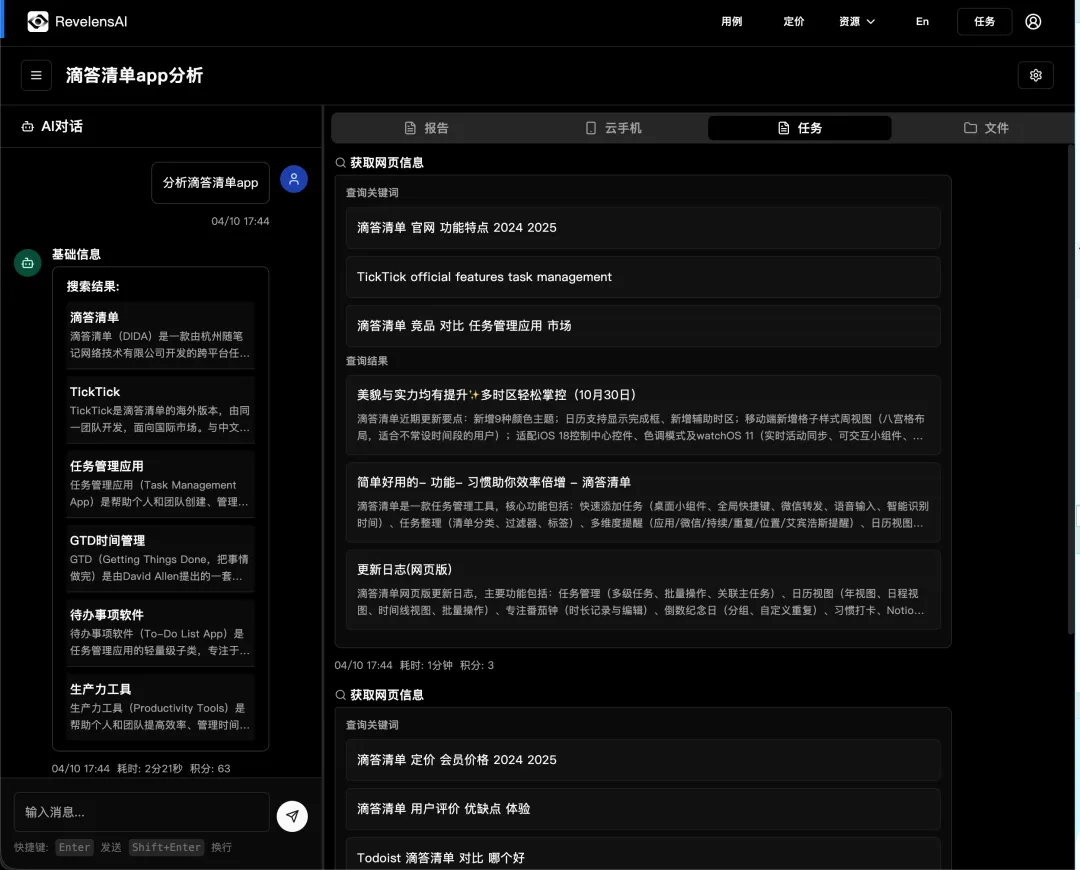Select keyword Todoist 滴答清单 对比 哪个好

(643, 855)
